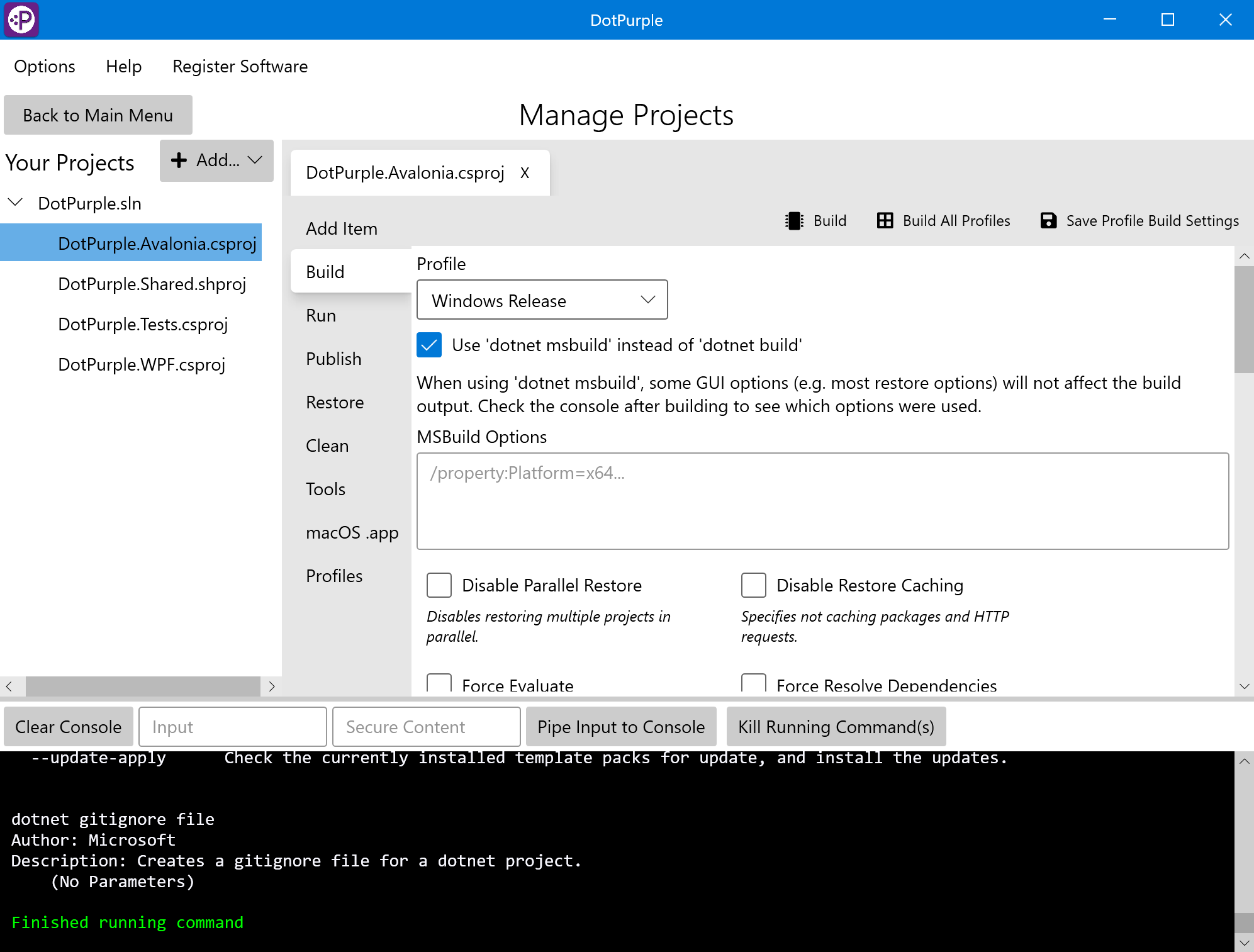Open the Register Software menu

(x=240, y=67)
